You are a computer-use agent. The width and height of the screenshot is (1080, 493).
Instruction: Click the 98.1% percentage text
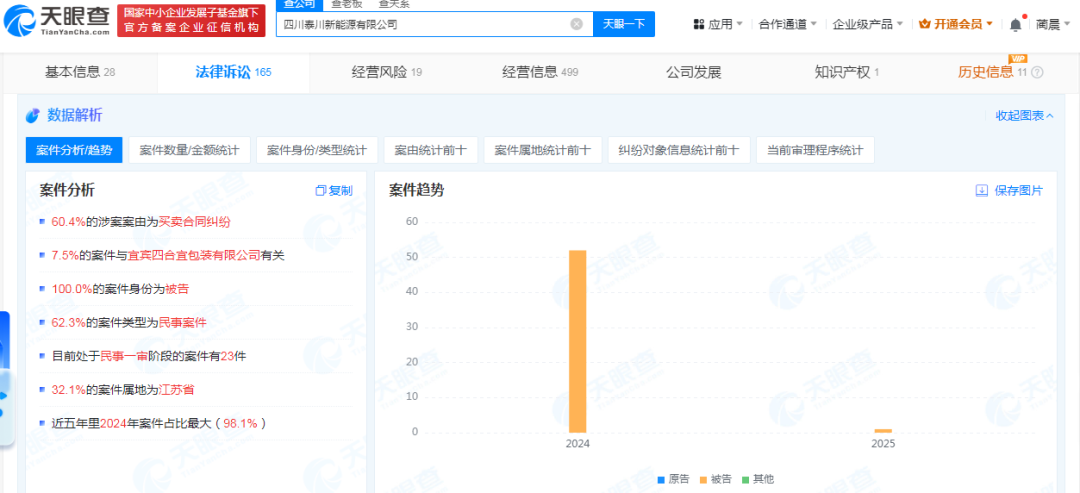click(240, 423)
